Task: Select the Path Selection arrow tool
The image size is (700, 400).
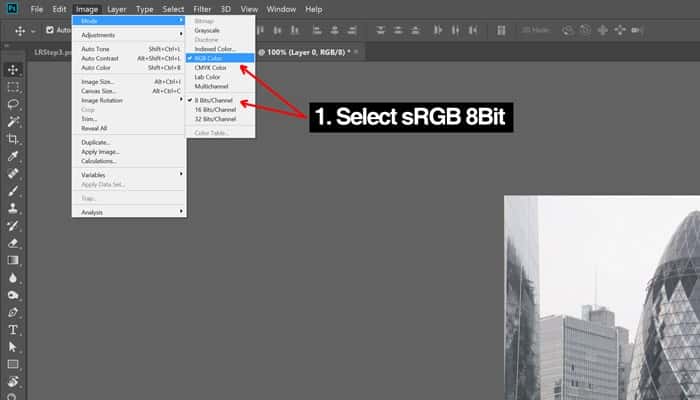Action: click(13, 347)
